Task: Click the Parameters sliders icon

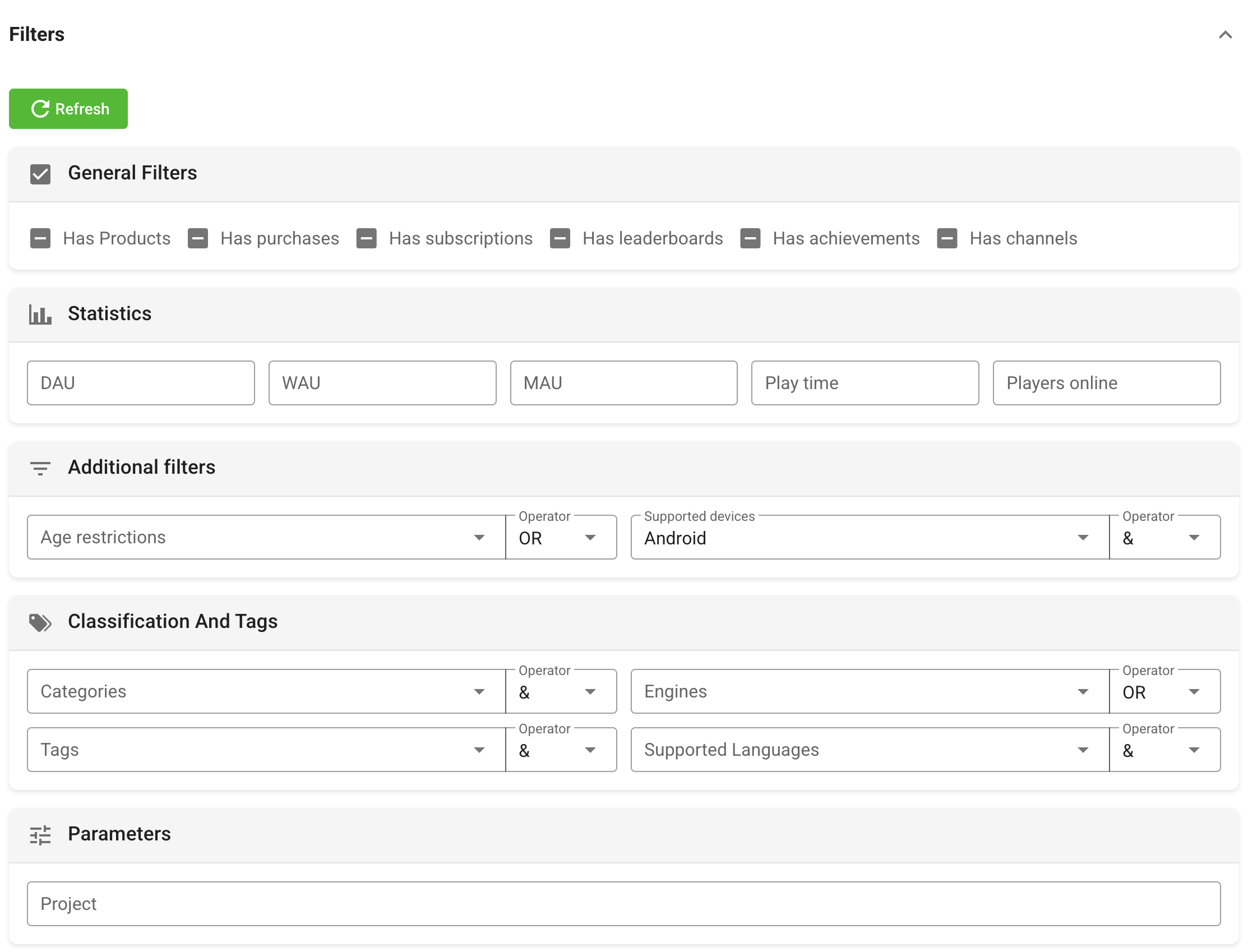Action: [x=40, y=835]
